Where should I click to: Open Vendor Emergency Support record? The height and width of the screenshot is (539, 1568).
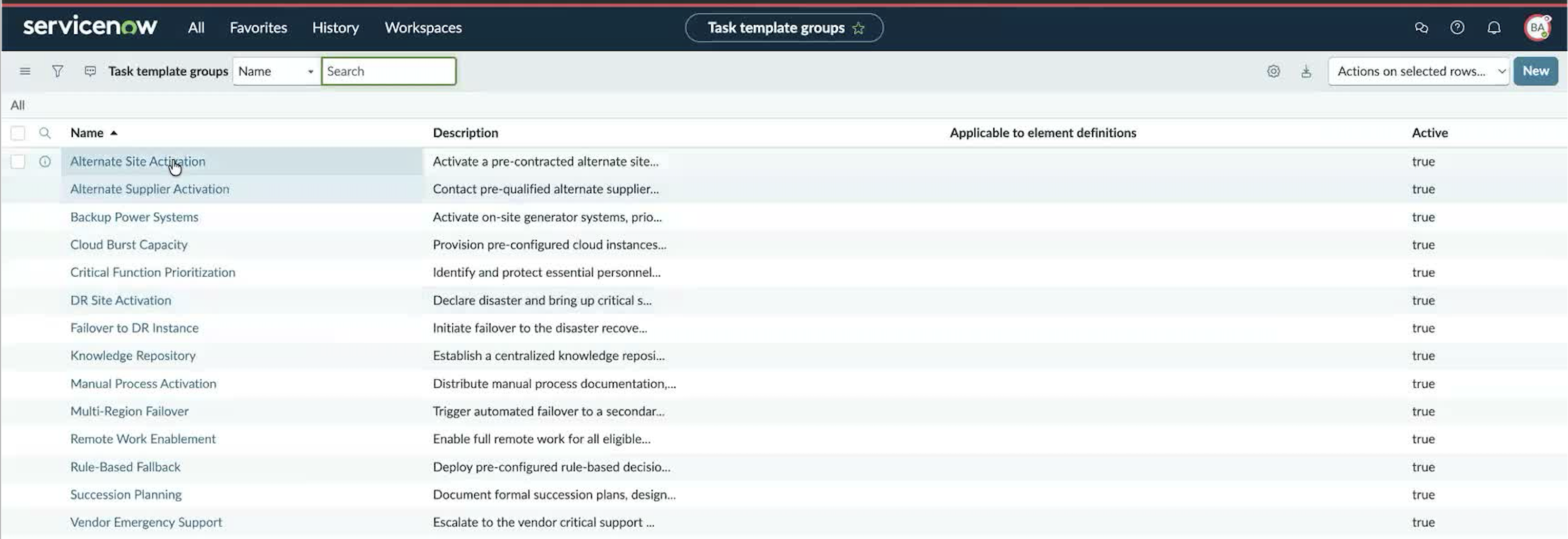coord(146,523)
